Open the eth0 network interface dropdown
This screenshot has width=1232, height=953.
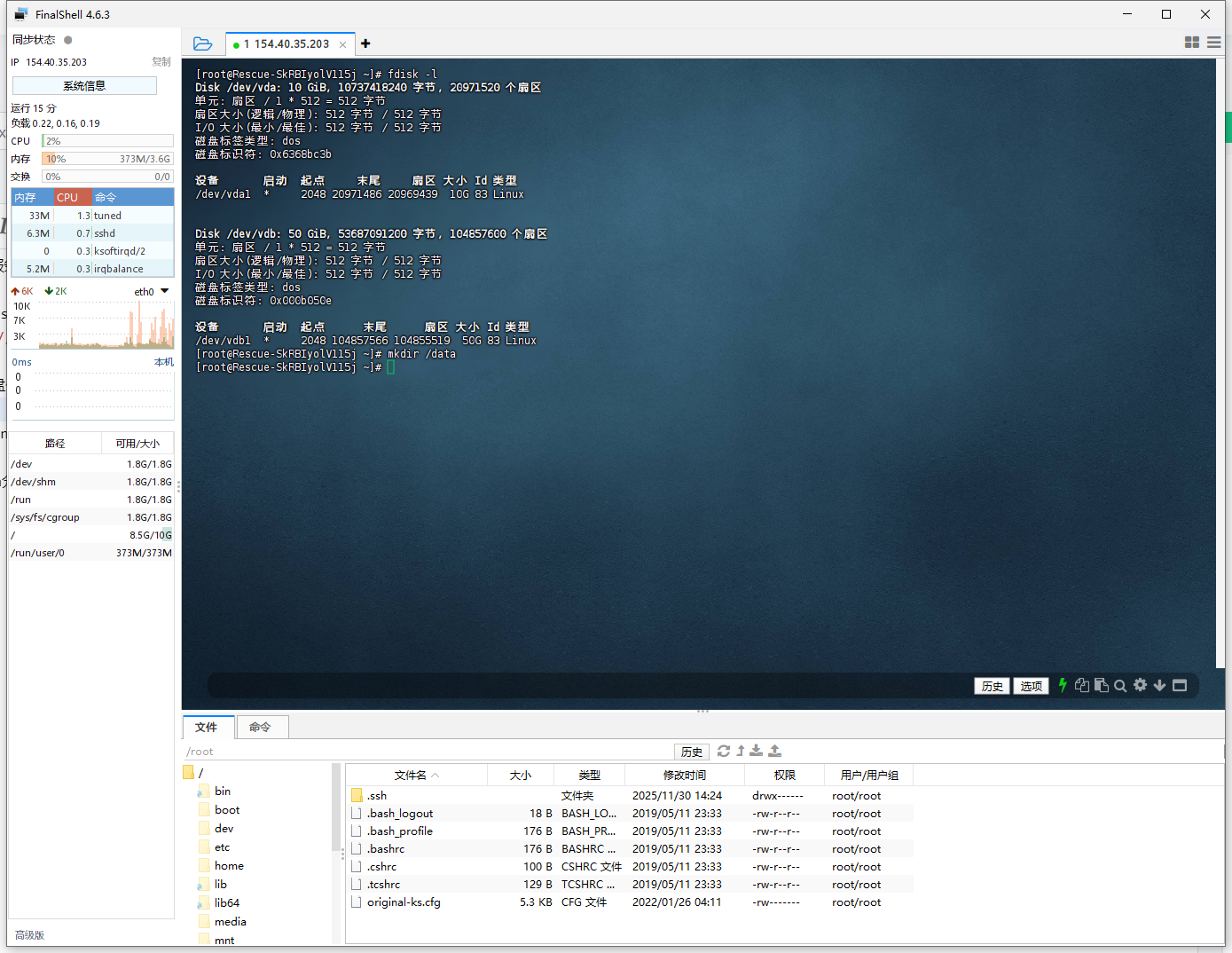(x=164, y=291)
